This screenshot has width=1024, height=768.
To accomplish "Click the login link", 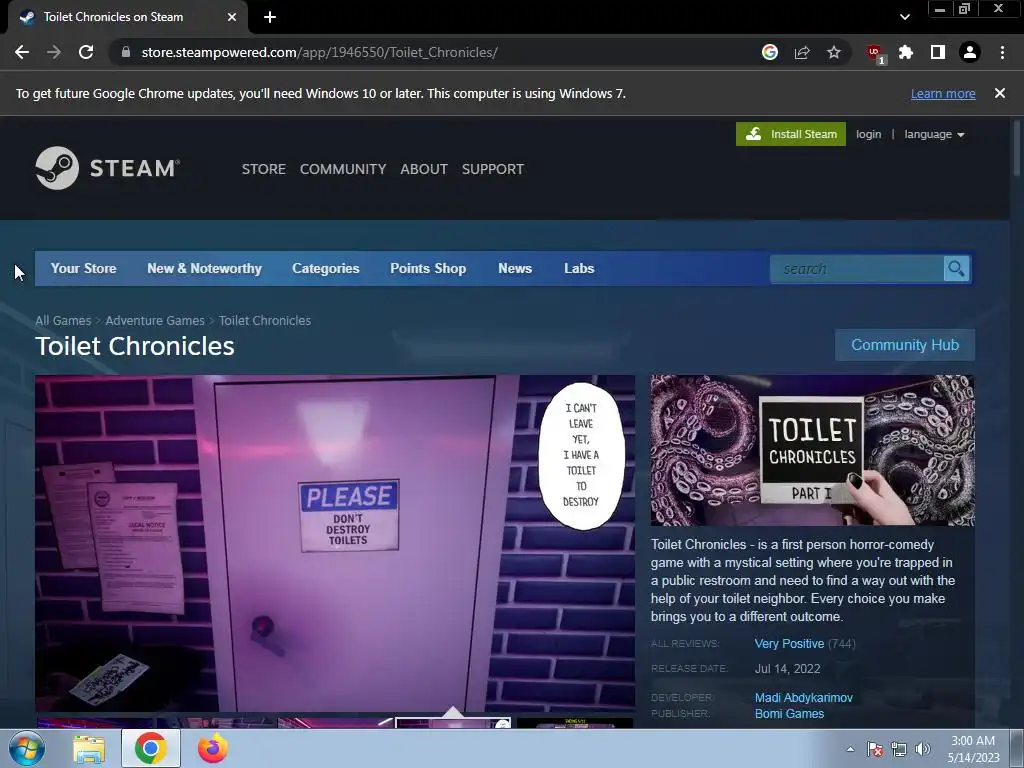I will pyautogui.click(x=869, y=134).
